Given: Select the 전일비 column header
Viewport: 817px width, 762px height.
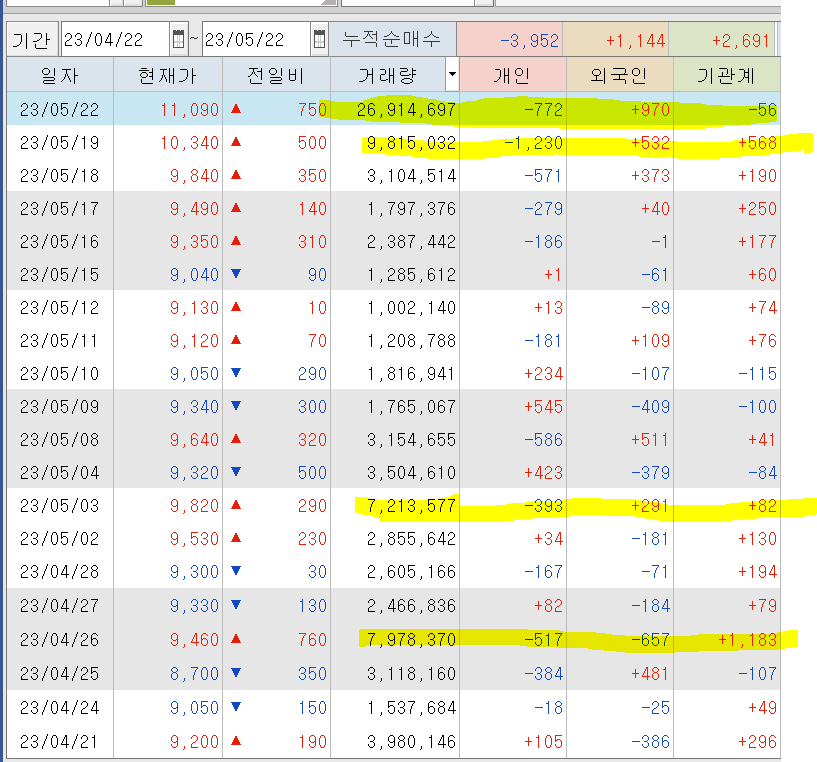Looking at the screenshot, I should pyautogui.click(x=276, y=75).
